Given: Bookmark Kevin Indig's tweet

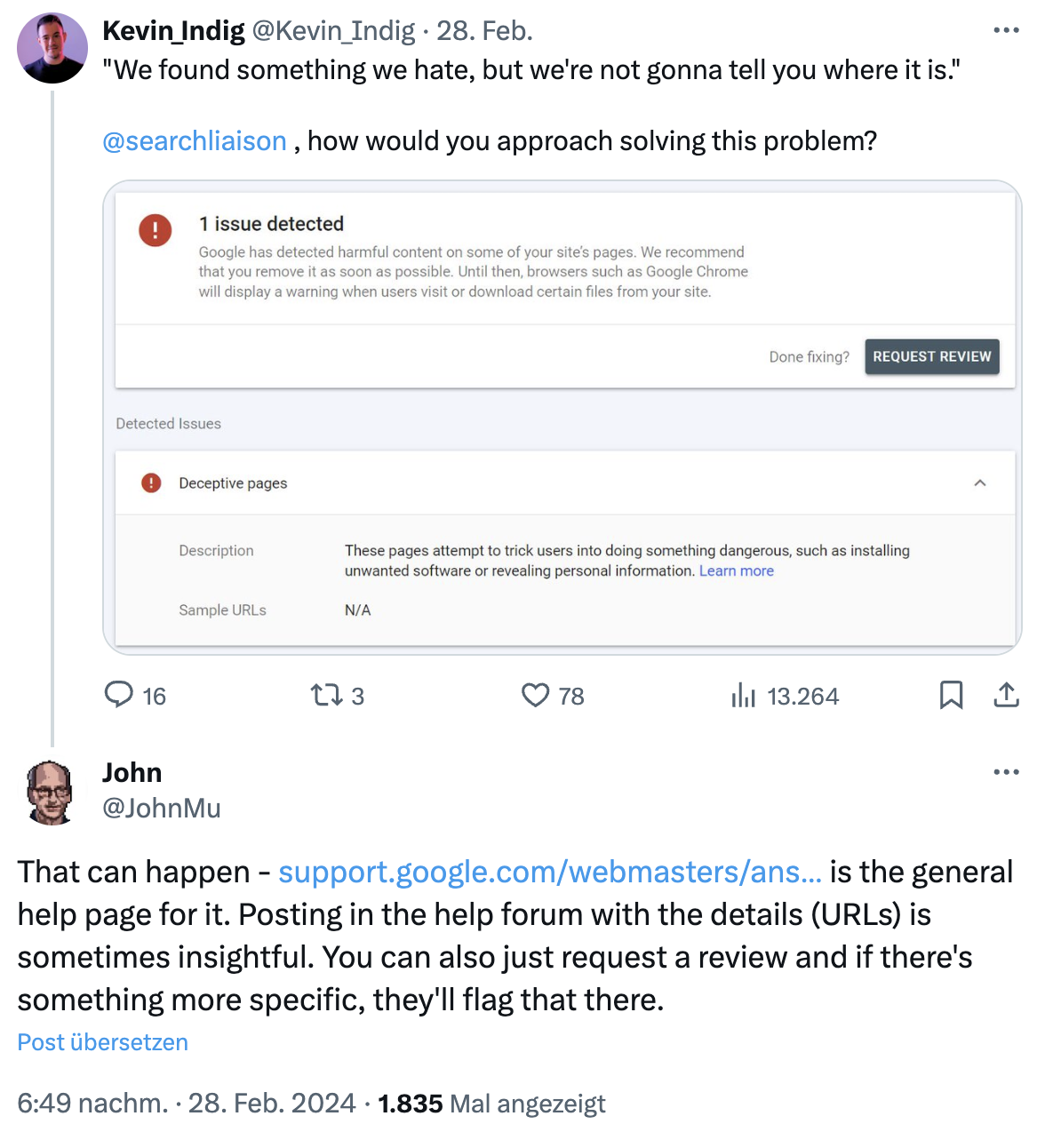Looking at the screenshot, I should click(x=951, y=695).
